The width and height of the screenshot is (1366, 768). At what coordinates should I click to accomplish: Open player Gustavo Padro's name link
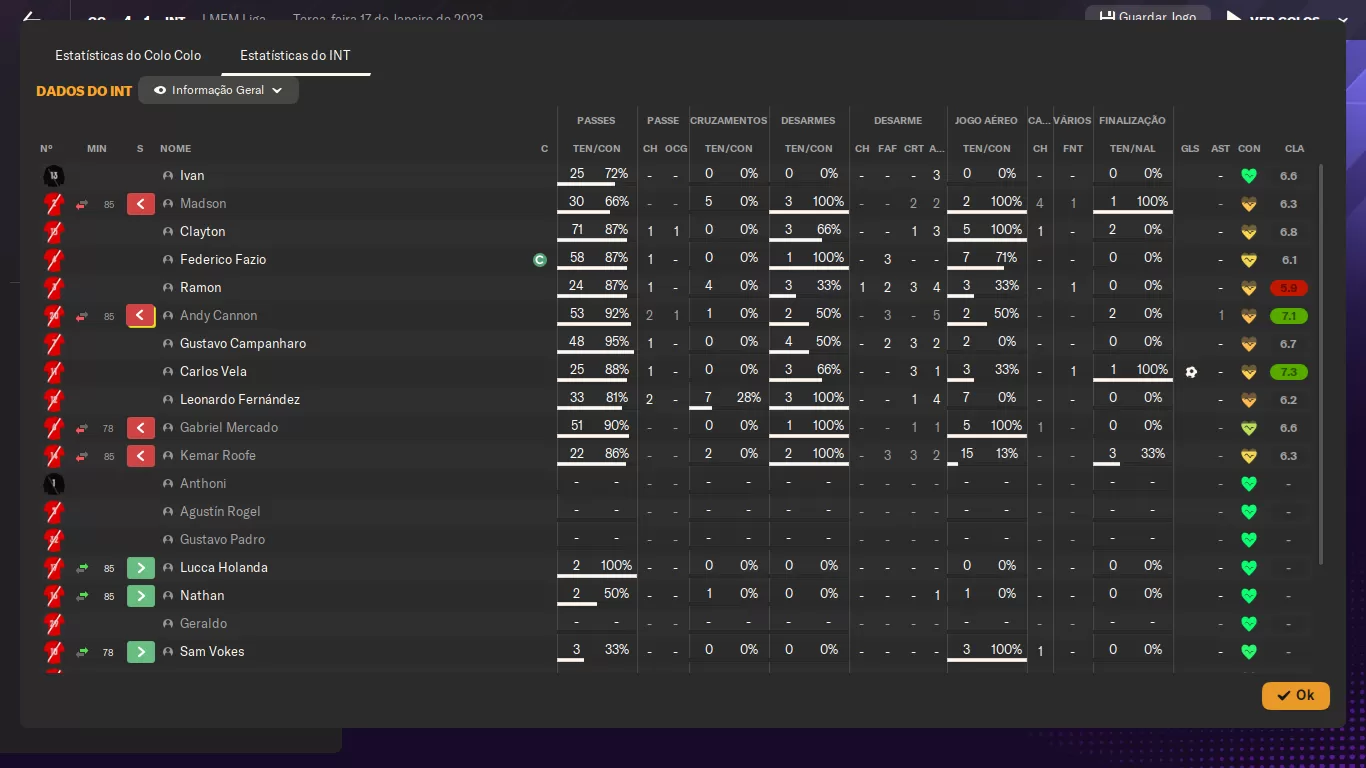[222, 540]
